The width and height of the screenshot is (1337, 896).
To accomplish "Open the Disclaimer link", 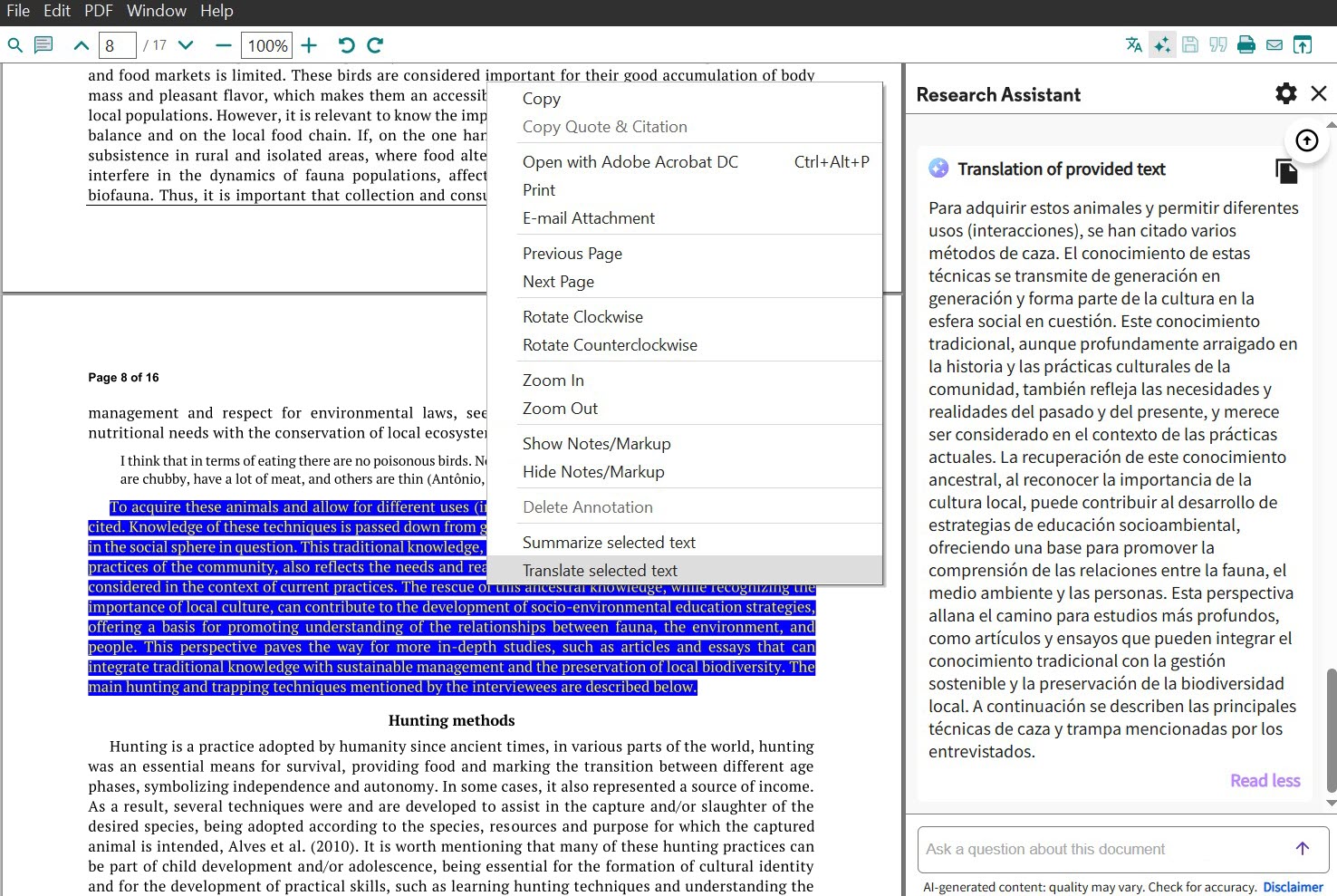I will (1293, 886).
